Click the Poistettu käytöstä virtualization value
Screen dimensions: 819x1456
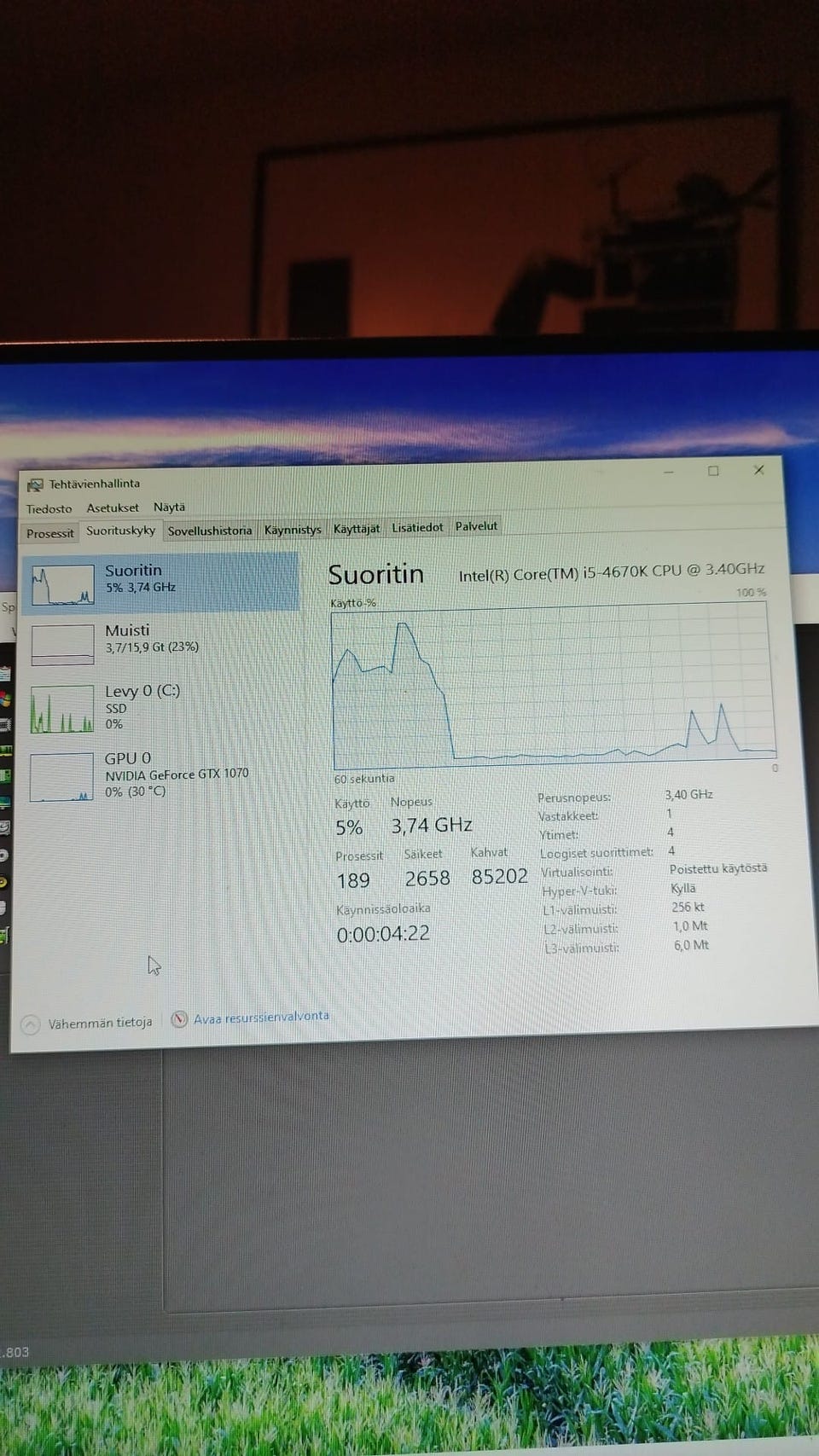pyautogui.click(x=718, y=868)
